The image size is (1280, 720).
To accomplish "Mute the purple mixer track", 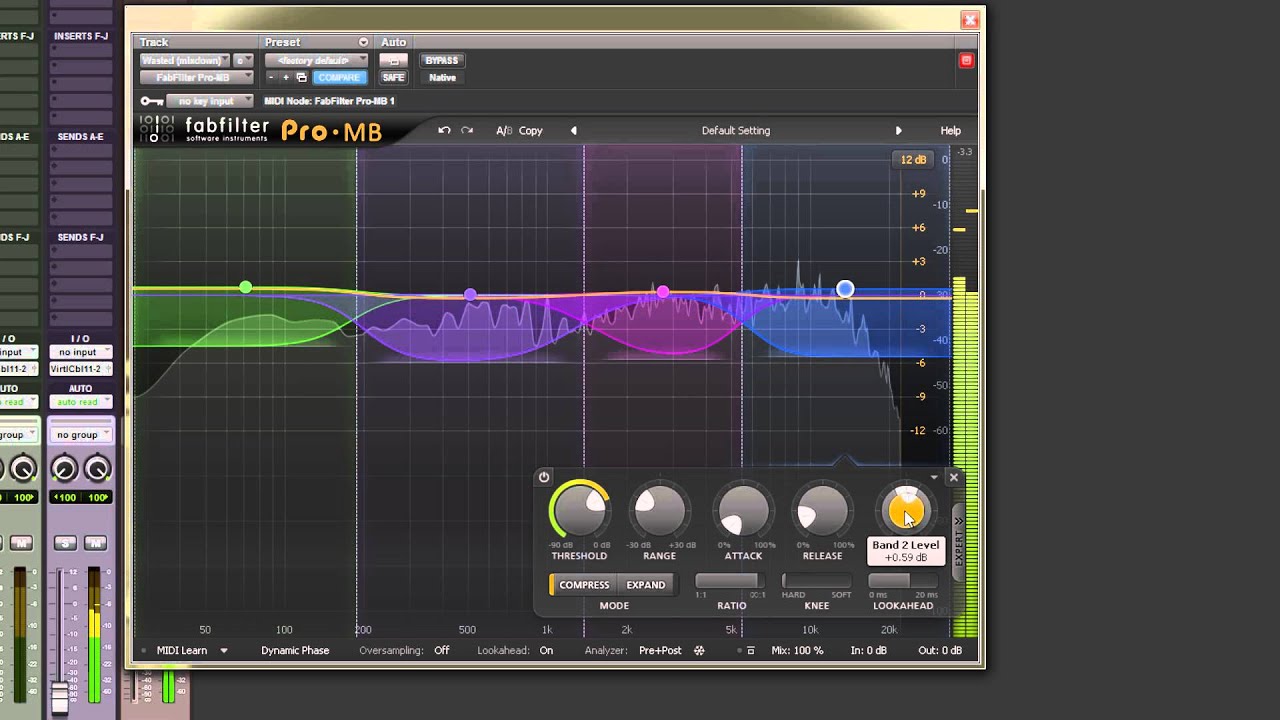I will [x=95, y=543].
